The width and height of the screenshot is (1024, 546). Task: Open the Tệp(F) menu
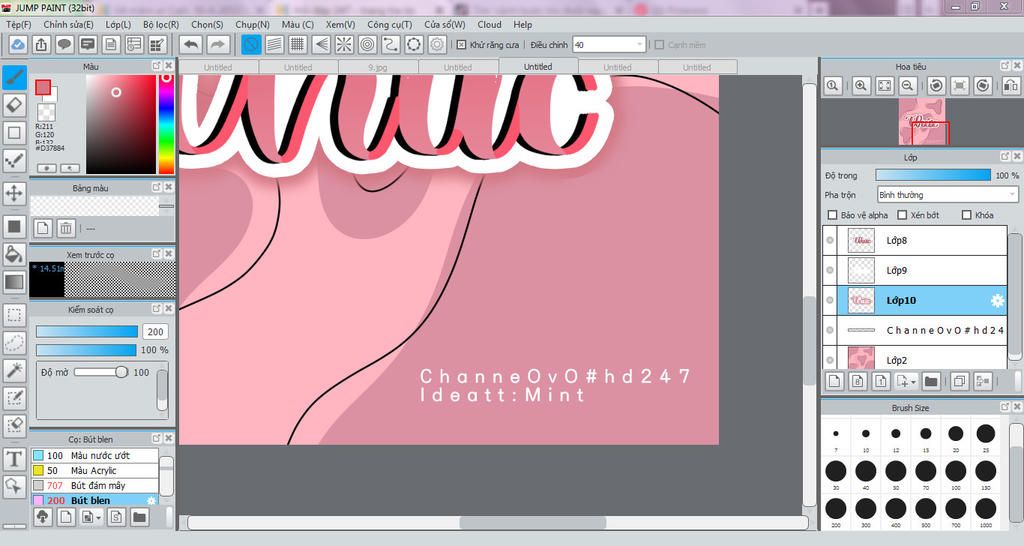tap(19, 24)
